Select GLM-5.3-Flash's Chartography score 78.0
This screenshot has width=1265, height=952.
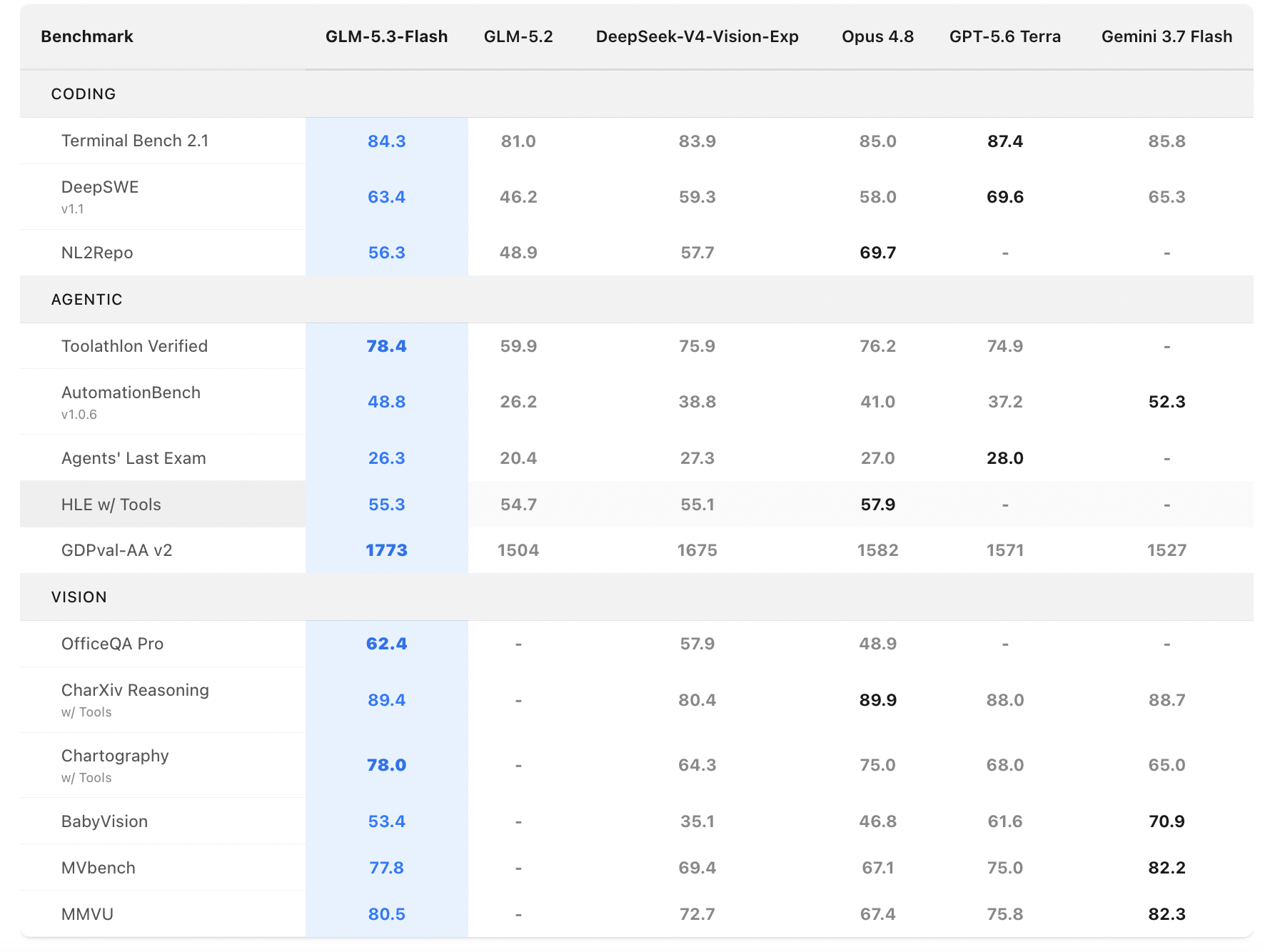(386, 765)
